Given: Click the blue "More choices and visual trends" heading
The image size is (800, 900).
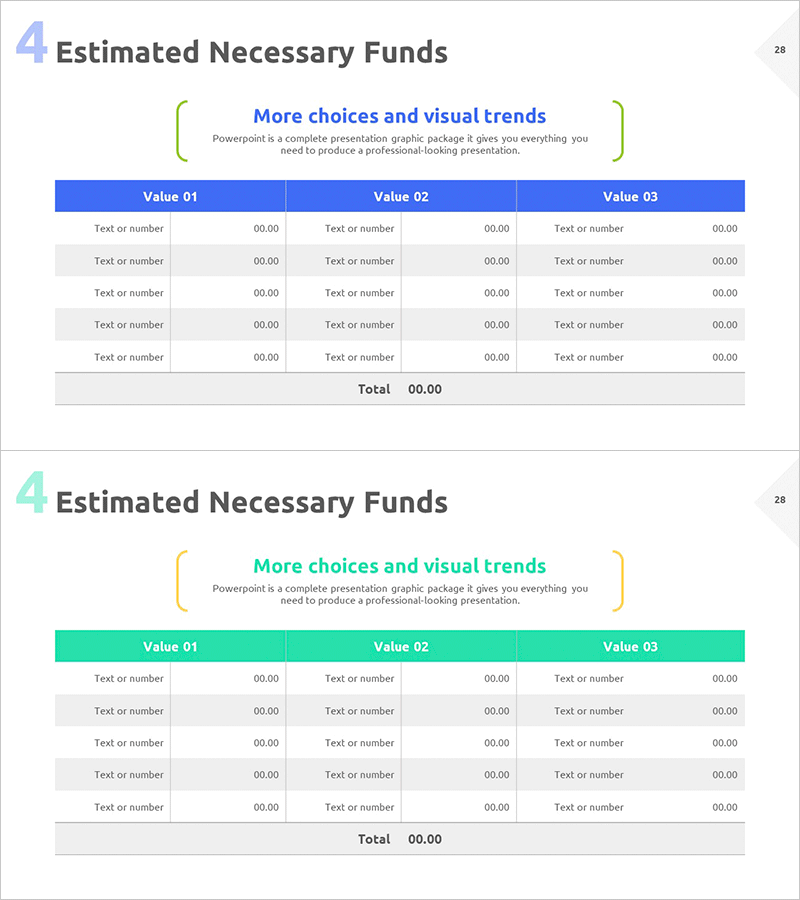Looking at the screenshot, I should [400, 116].
